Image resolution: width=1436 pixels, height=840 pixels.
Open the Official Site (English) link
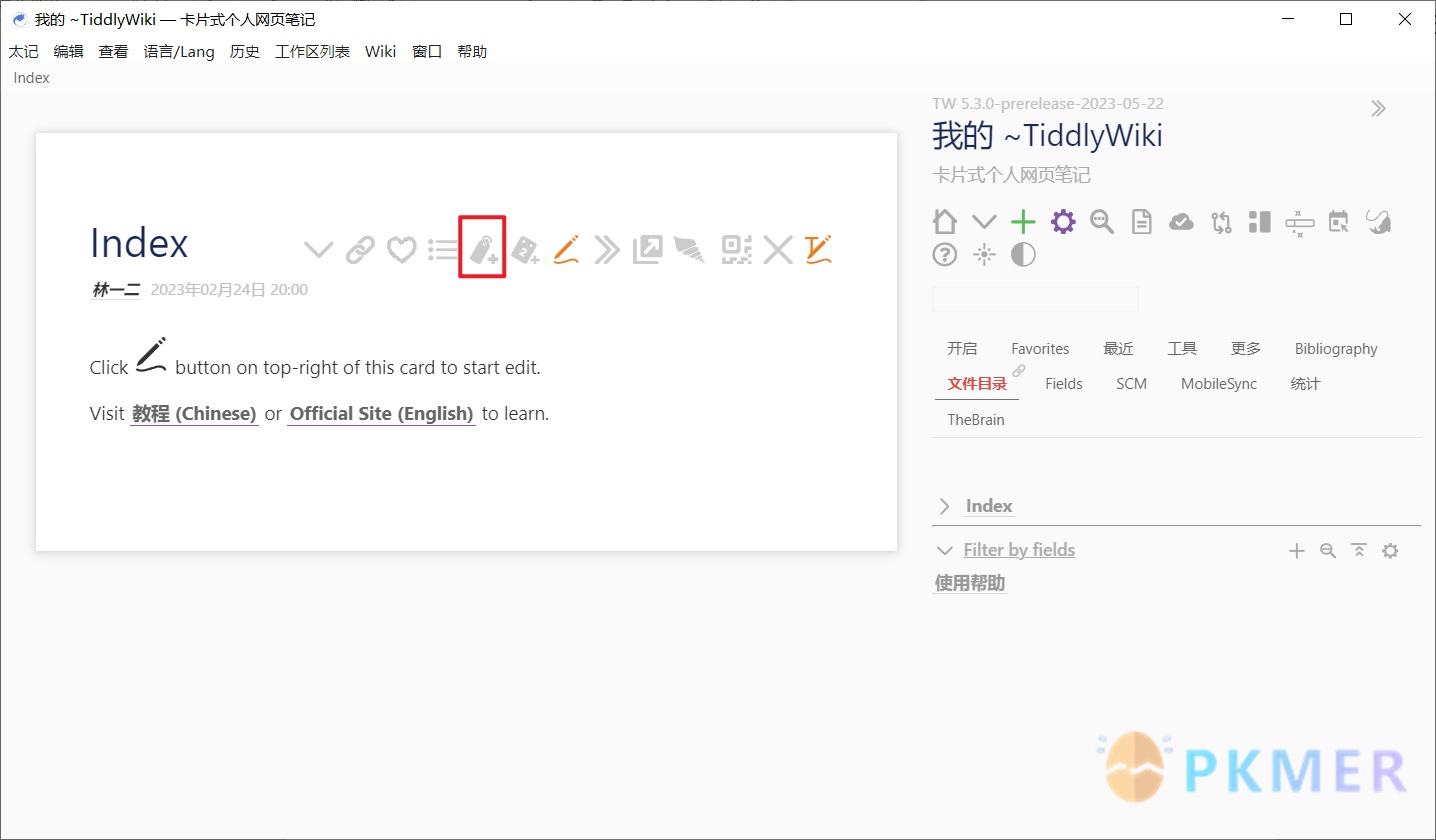pos(381,414)
